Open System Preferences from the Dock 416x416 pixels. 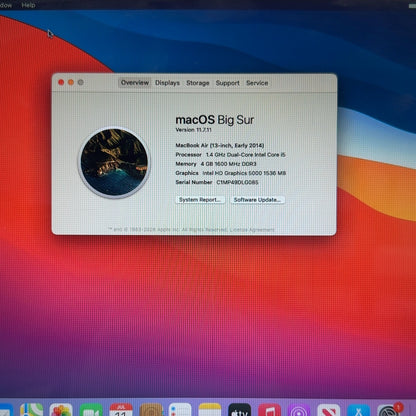coord(389,410)
